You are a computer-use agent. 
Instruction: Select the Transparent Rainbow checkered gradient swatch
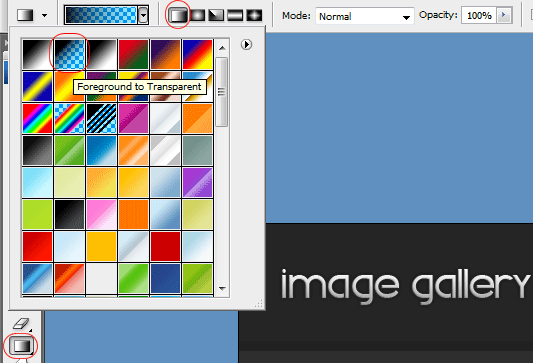click(69, 118)
